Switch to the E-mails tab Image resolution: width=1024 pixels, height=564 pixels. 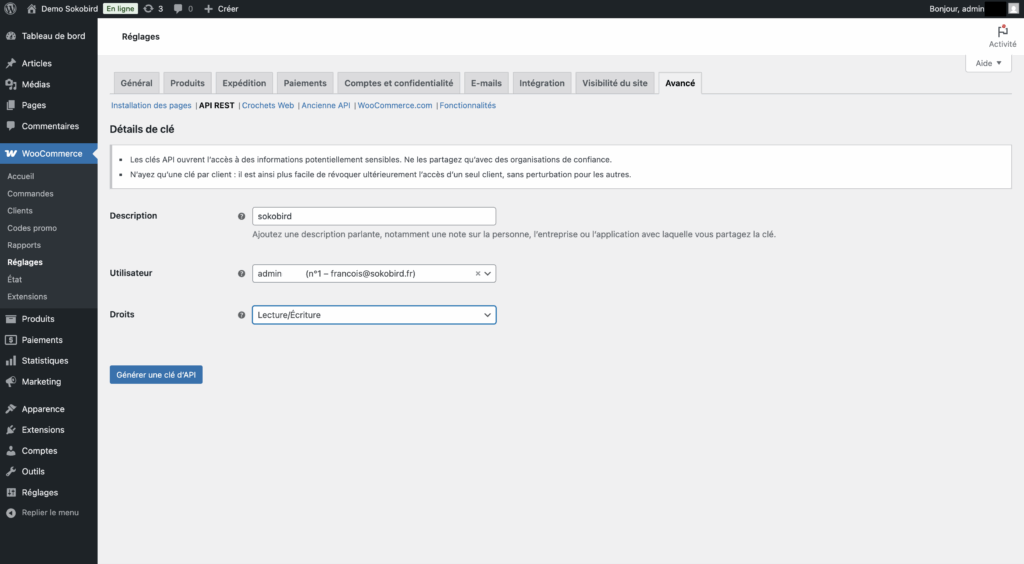pos(487,83)
